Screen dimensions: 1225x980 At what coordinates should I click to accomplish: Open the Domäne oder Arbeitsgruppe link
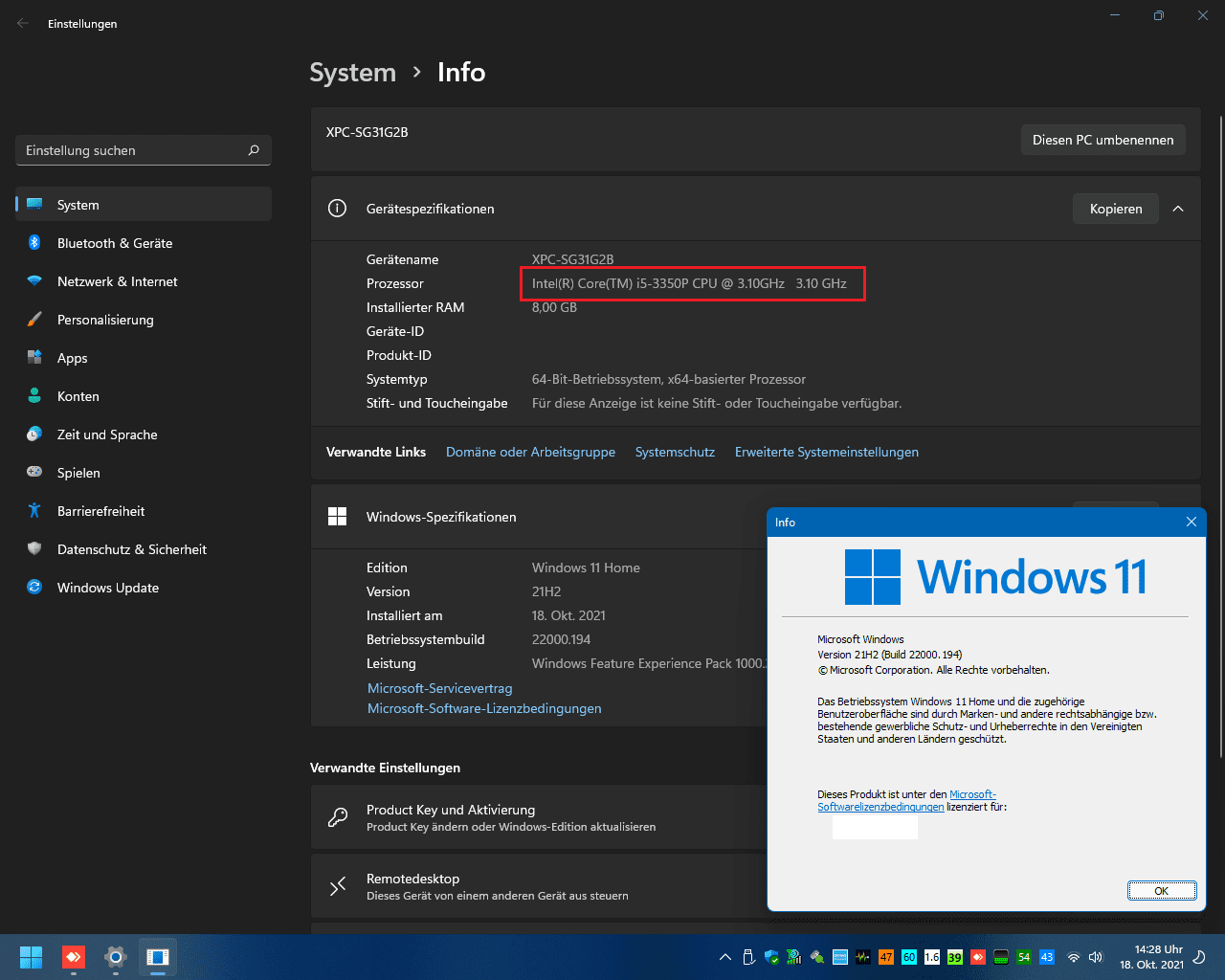[x=530, y=452]
